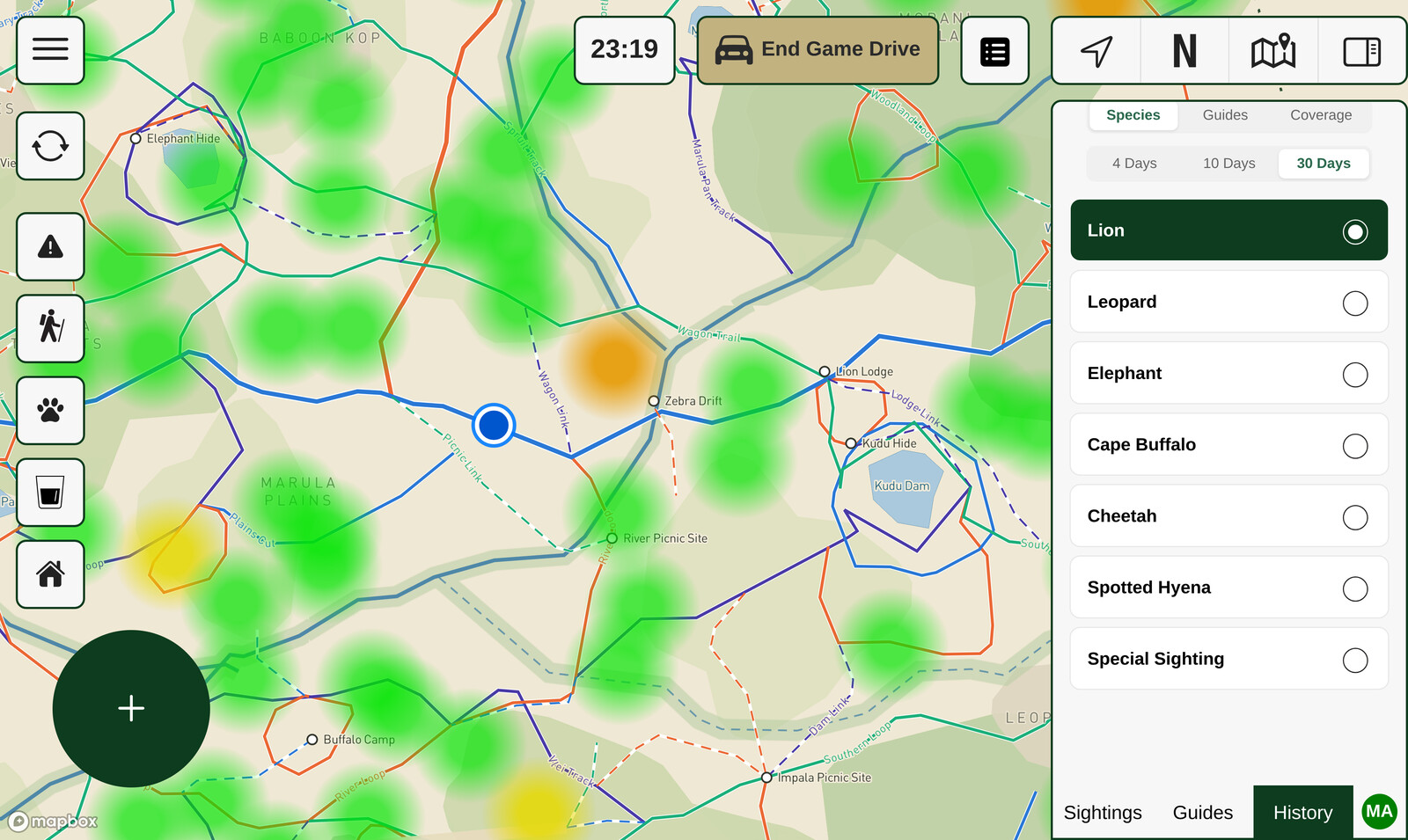This screenshot has height=840, width=1408.
Task: Tap the home icon button
Action: 50,573
